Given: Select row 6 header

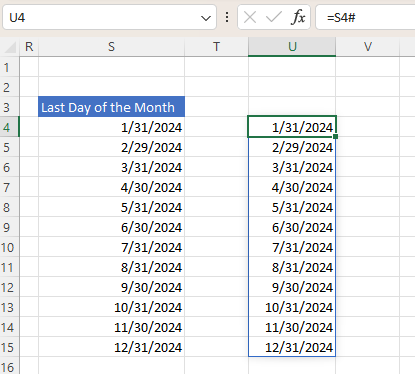Looking at the screenshot, I should click(10, 167).
